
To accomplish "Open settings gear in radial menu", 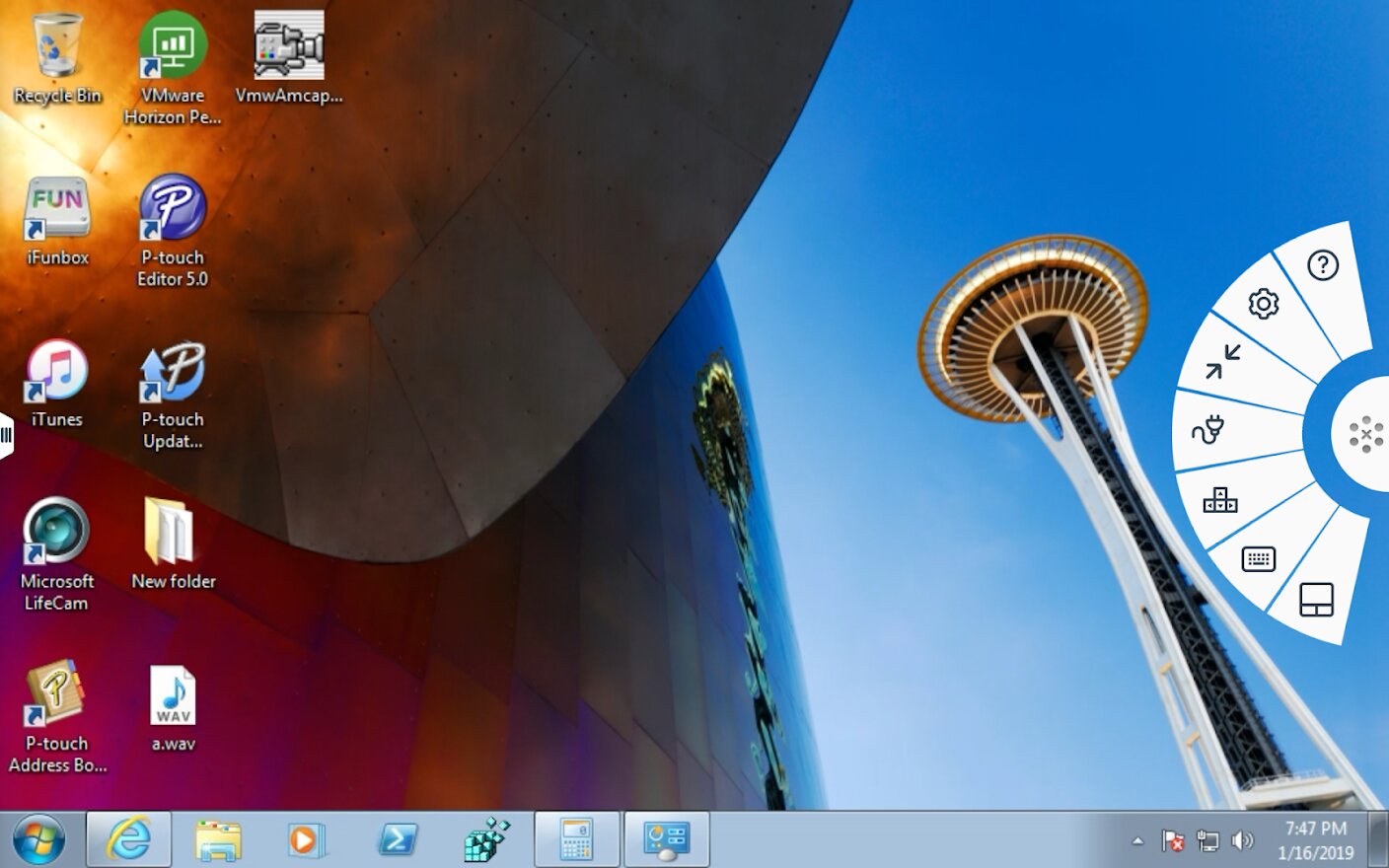I will 1263,303.
